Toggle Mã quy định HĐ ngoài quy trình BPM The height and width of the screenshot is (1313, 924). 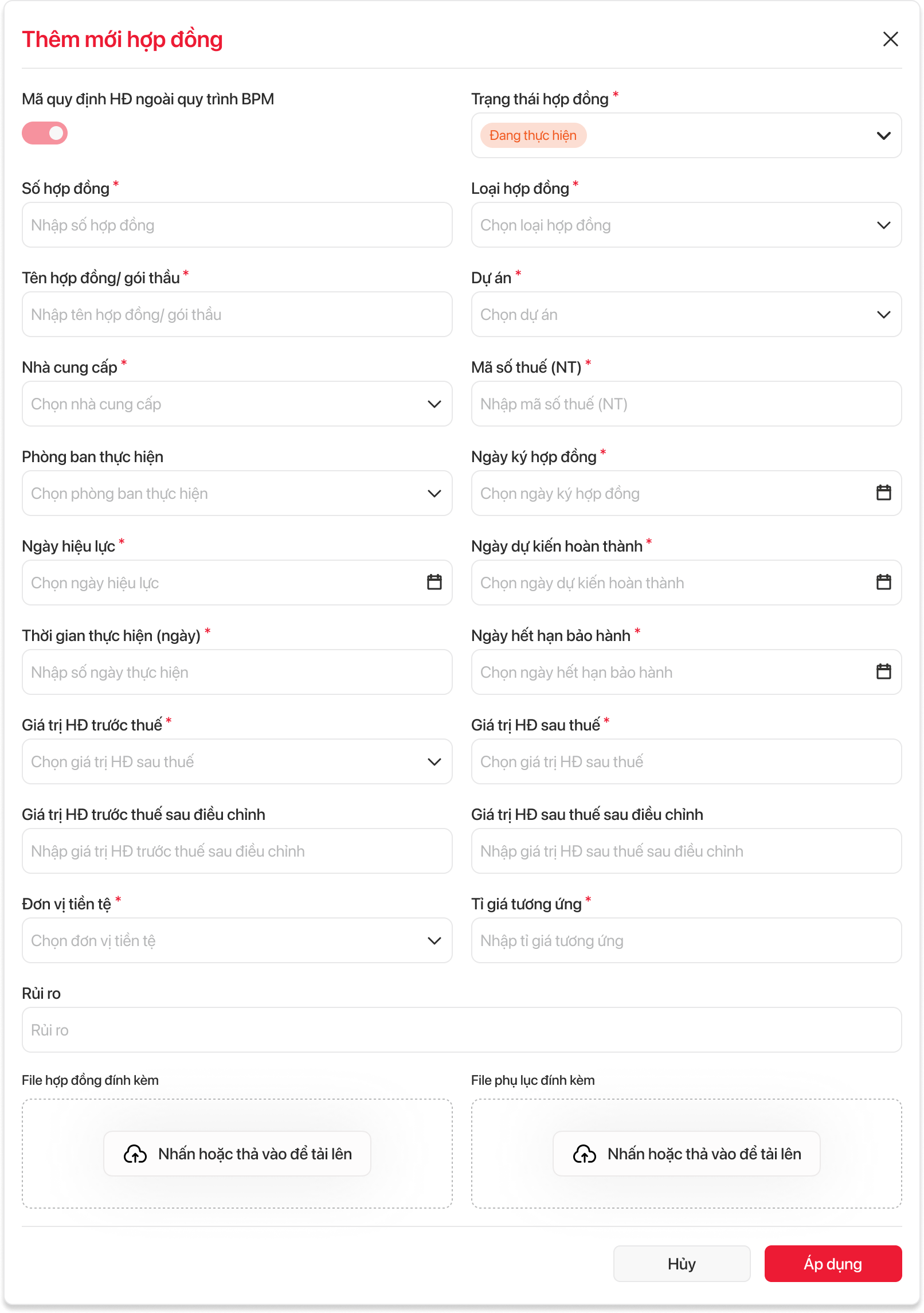coord(45,133)
